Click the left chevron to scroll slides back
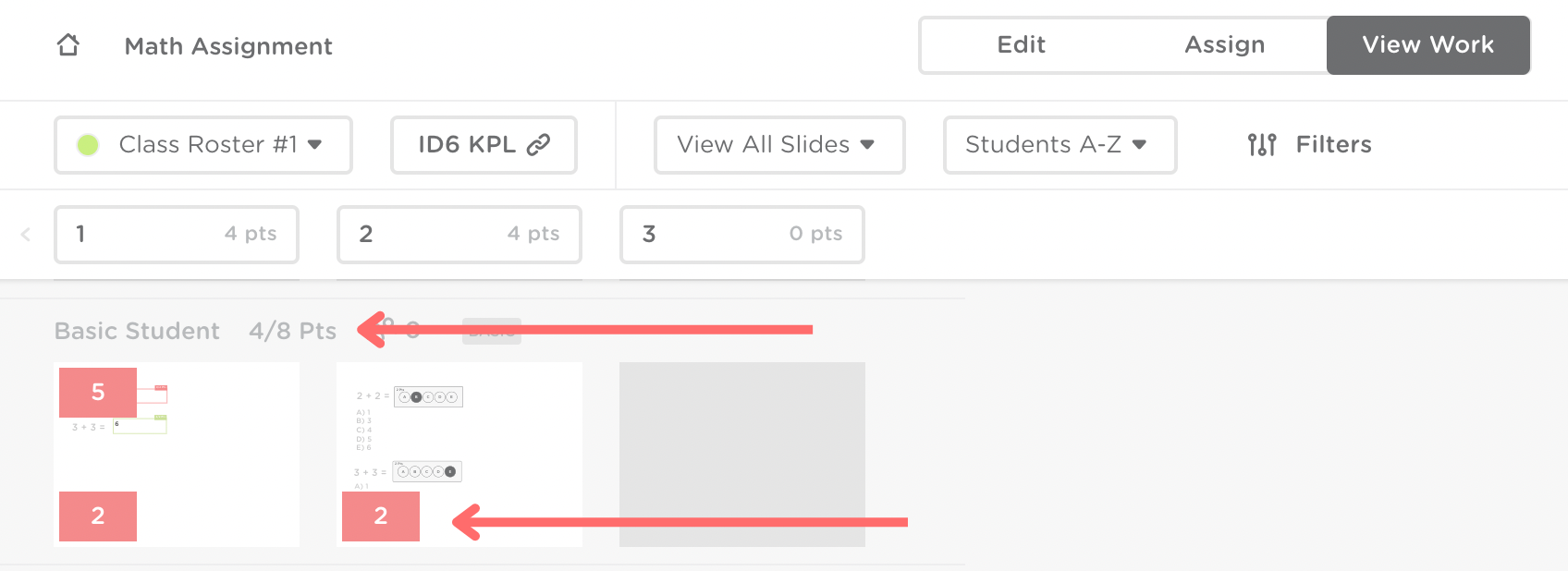Screen dimensions: 1568x571 click(26, 235)
